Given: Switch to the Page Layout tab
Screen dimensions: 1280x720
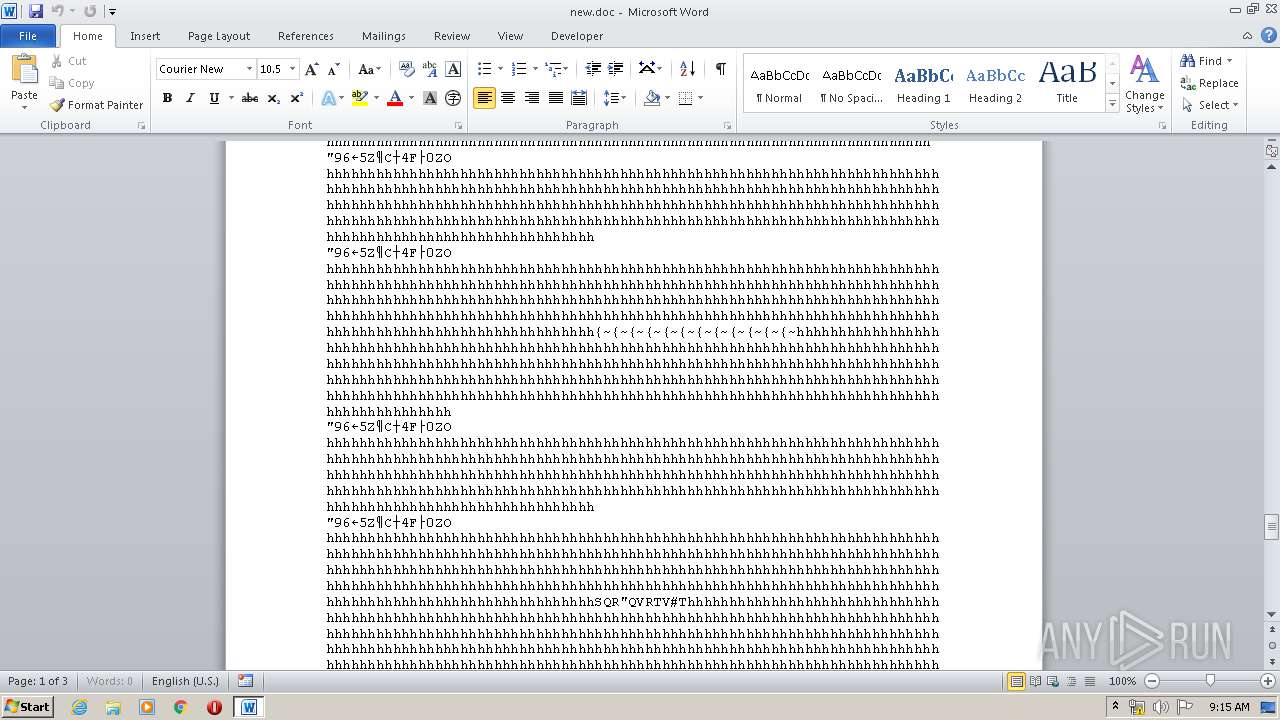Looking at the screenshot, I should click(x=219, y=35).
